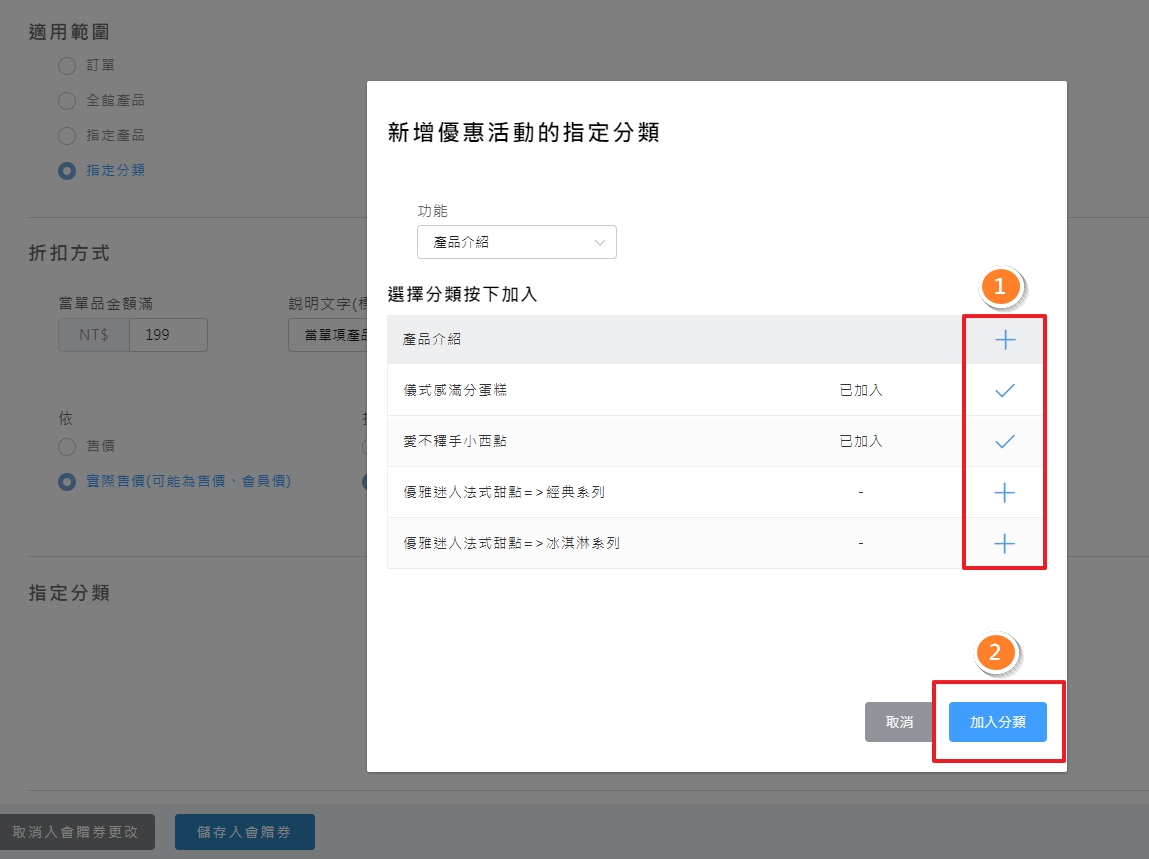Click the chevron arrow on the 功能 selector
This screenshot has width=1149, height=859.
pyautogui.click(x=599, y=242)
